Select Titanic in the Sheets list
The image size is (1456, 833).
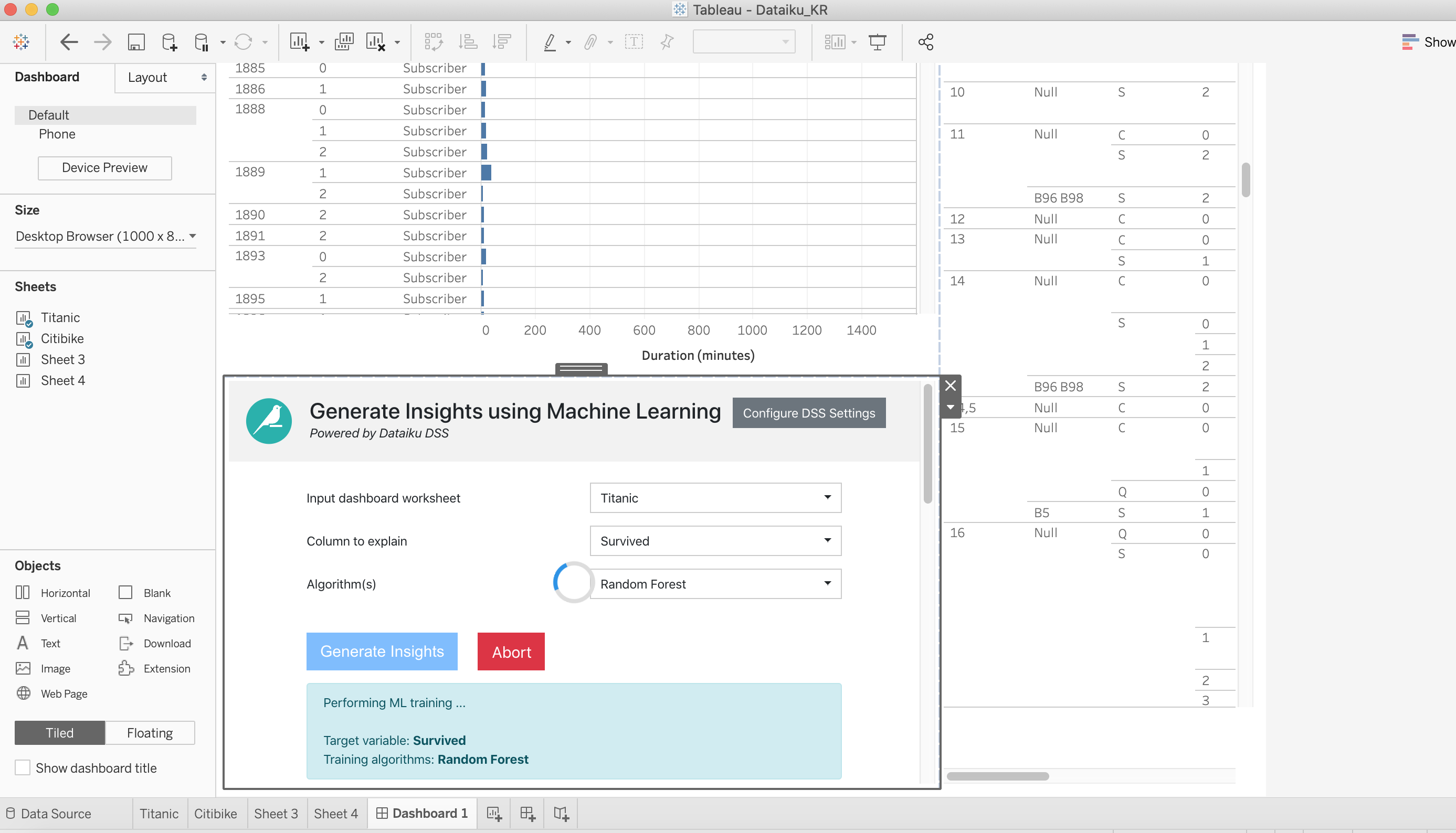(60, 317)
